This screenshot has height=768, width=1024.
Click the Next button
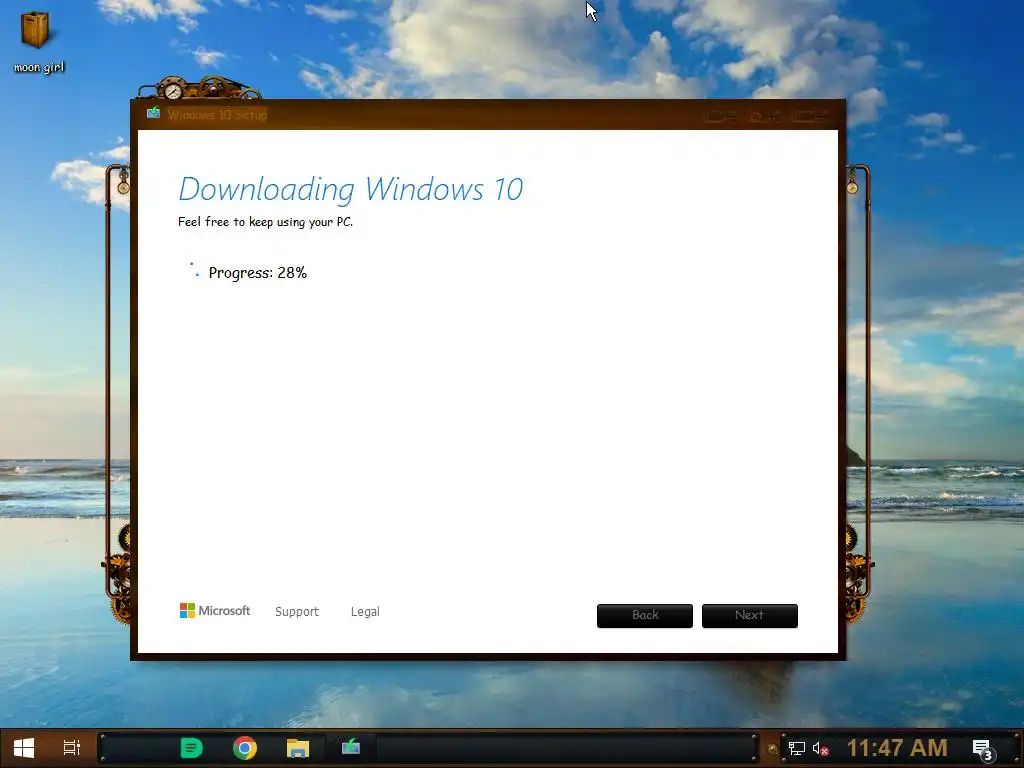point(750,616)
